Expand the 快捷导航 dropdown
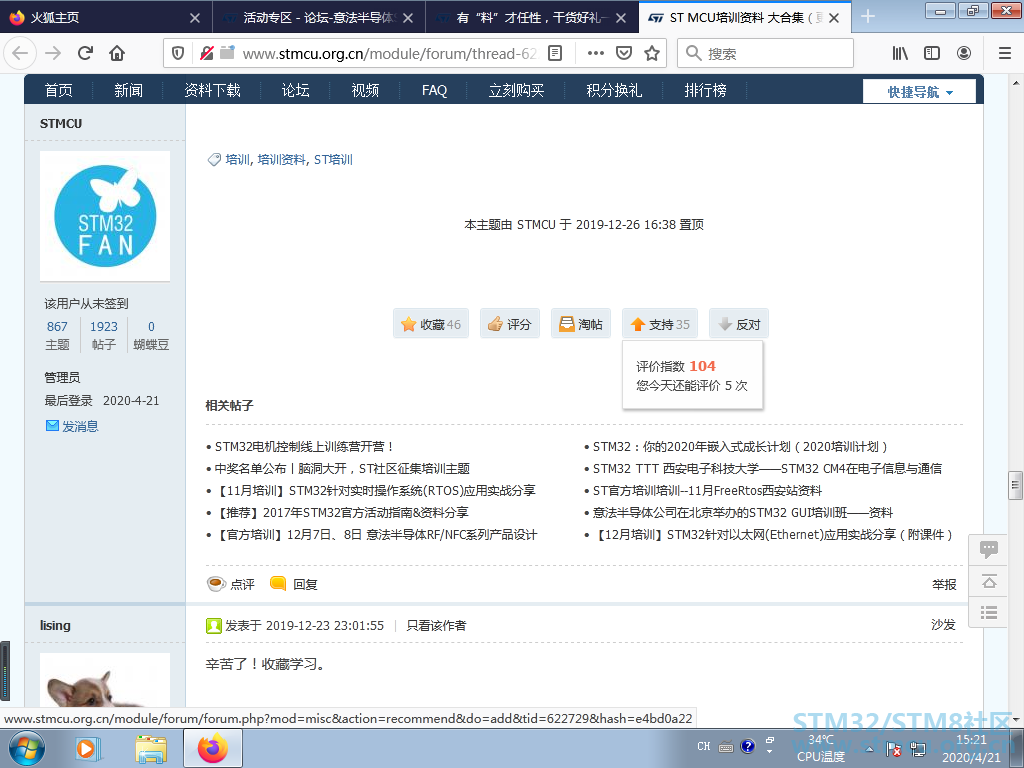The width and height of the screenshot is (1024, 768). [x=920, y=91]
